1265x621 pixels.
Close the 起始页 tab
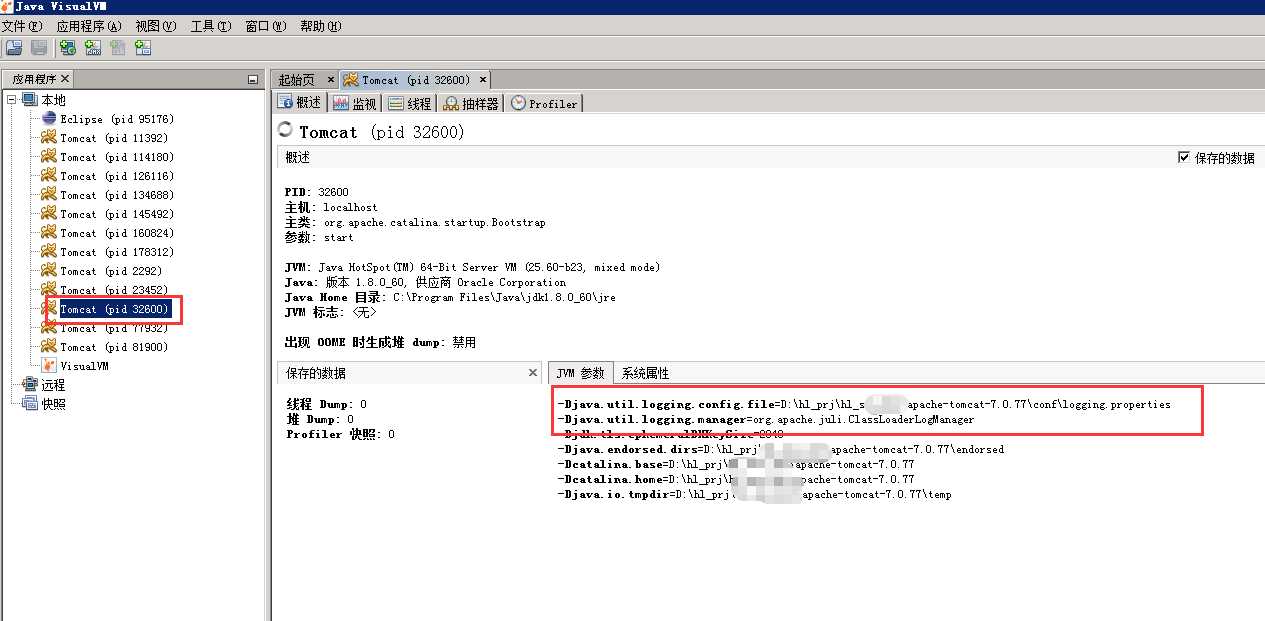pos(331,80)
